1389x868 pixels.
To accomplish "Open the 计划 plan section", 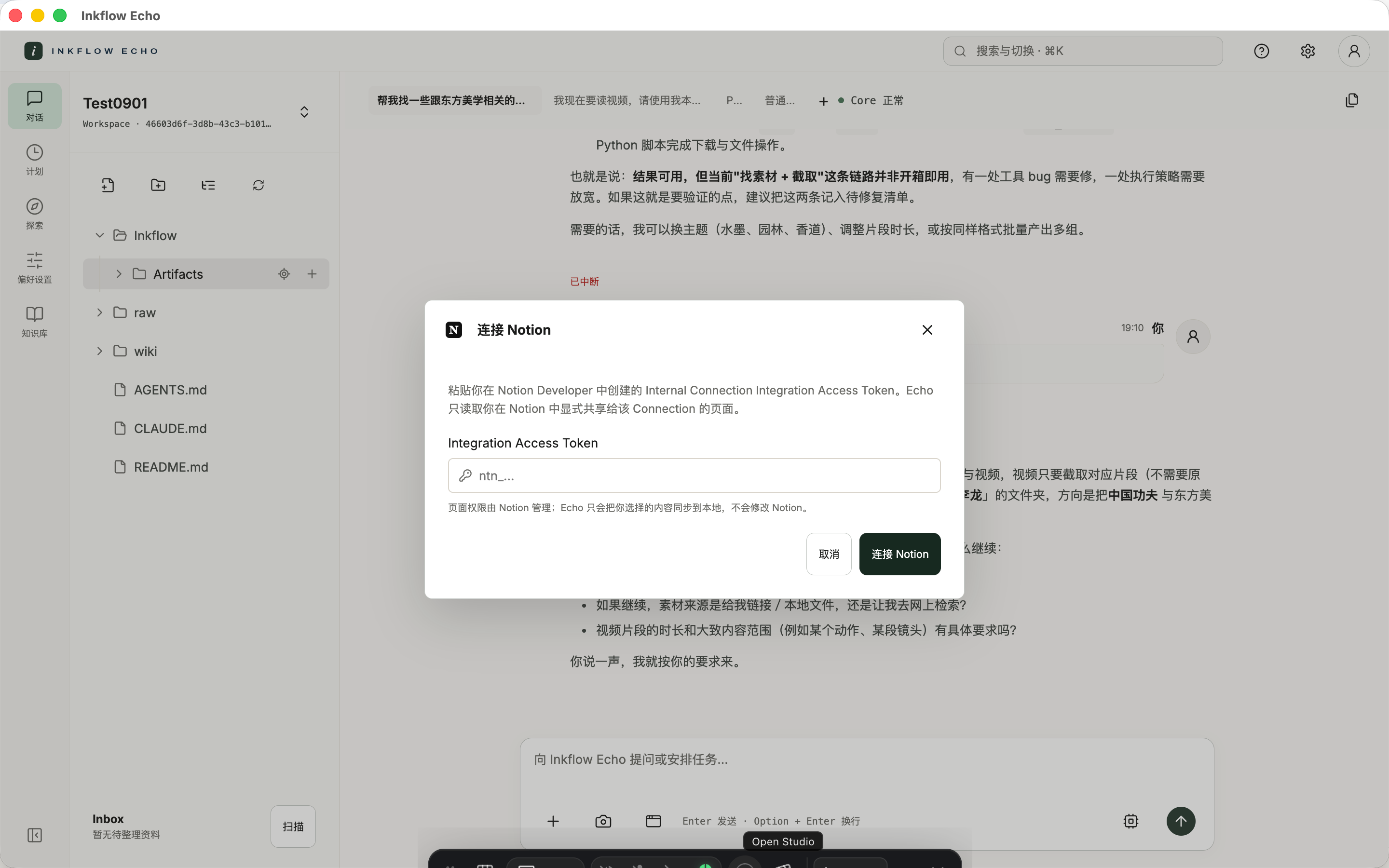I will [x=34, y=160].
